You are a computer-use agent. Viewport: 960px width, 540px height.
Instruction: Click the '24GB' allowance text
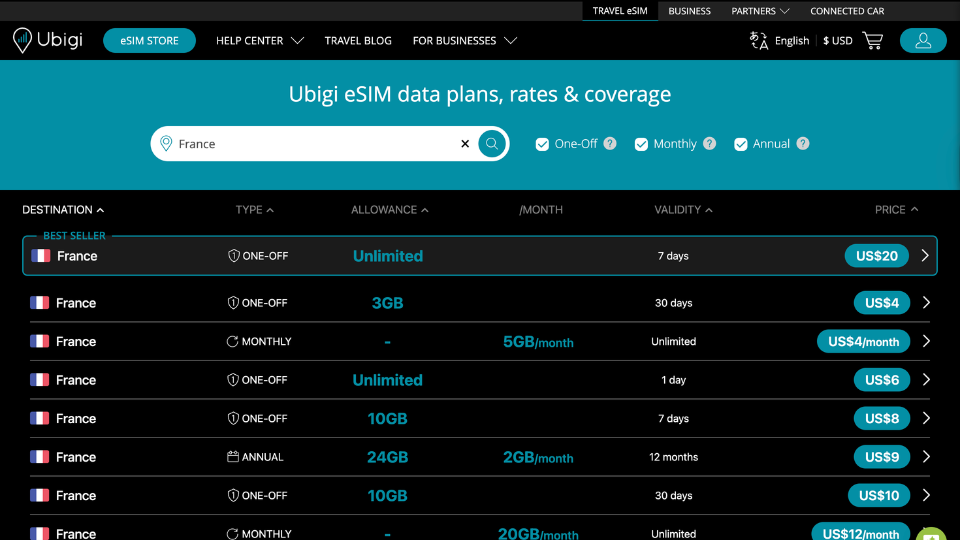[x=388, y=457]
